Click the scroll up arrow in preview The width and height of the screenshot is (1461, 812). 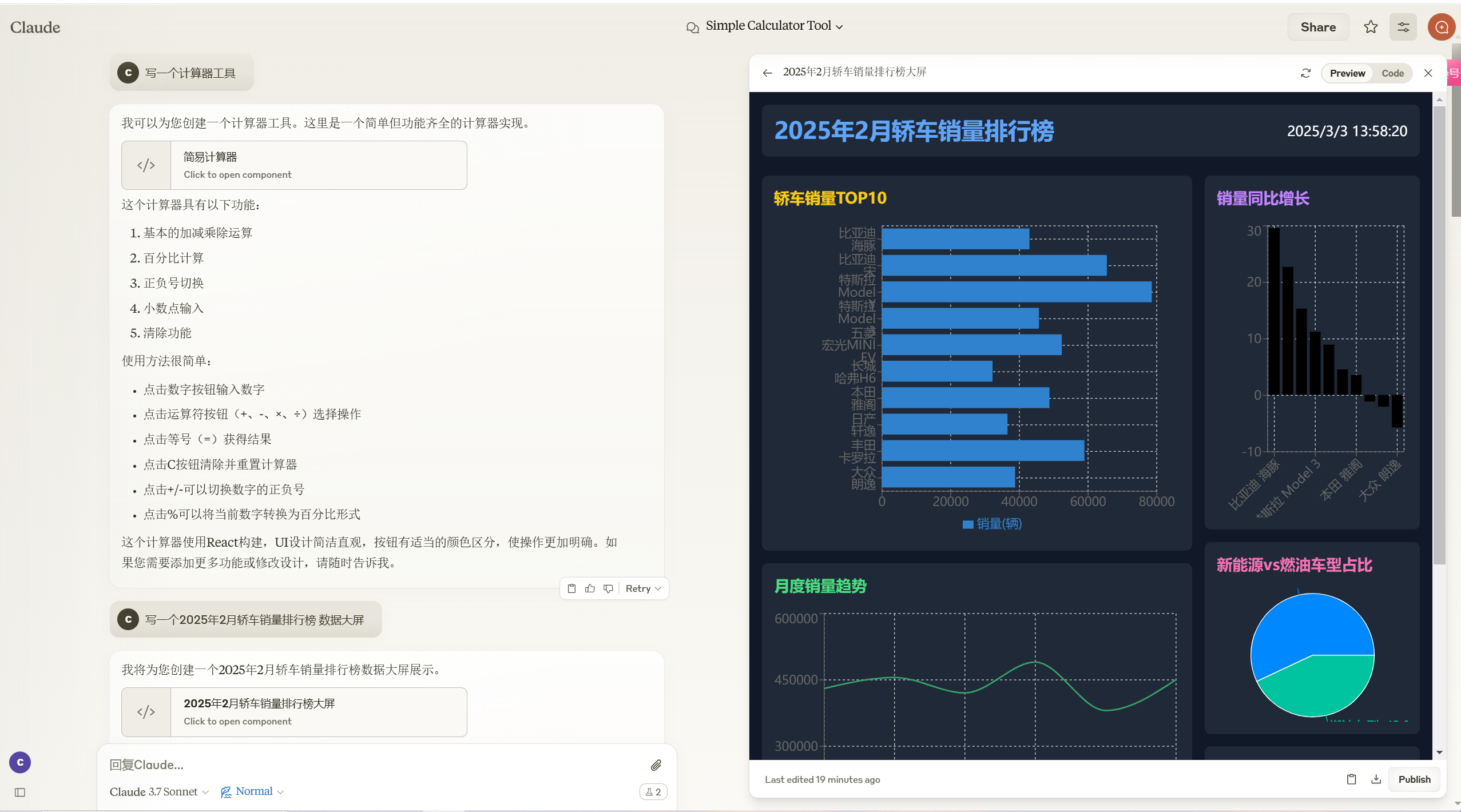click(x=1439, y=99)
